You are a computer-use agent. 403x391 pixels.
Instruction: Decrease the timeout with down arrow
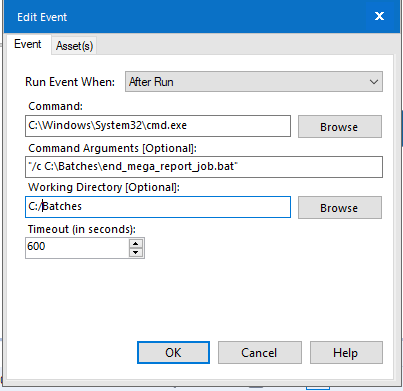click(136, 252)
